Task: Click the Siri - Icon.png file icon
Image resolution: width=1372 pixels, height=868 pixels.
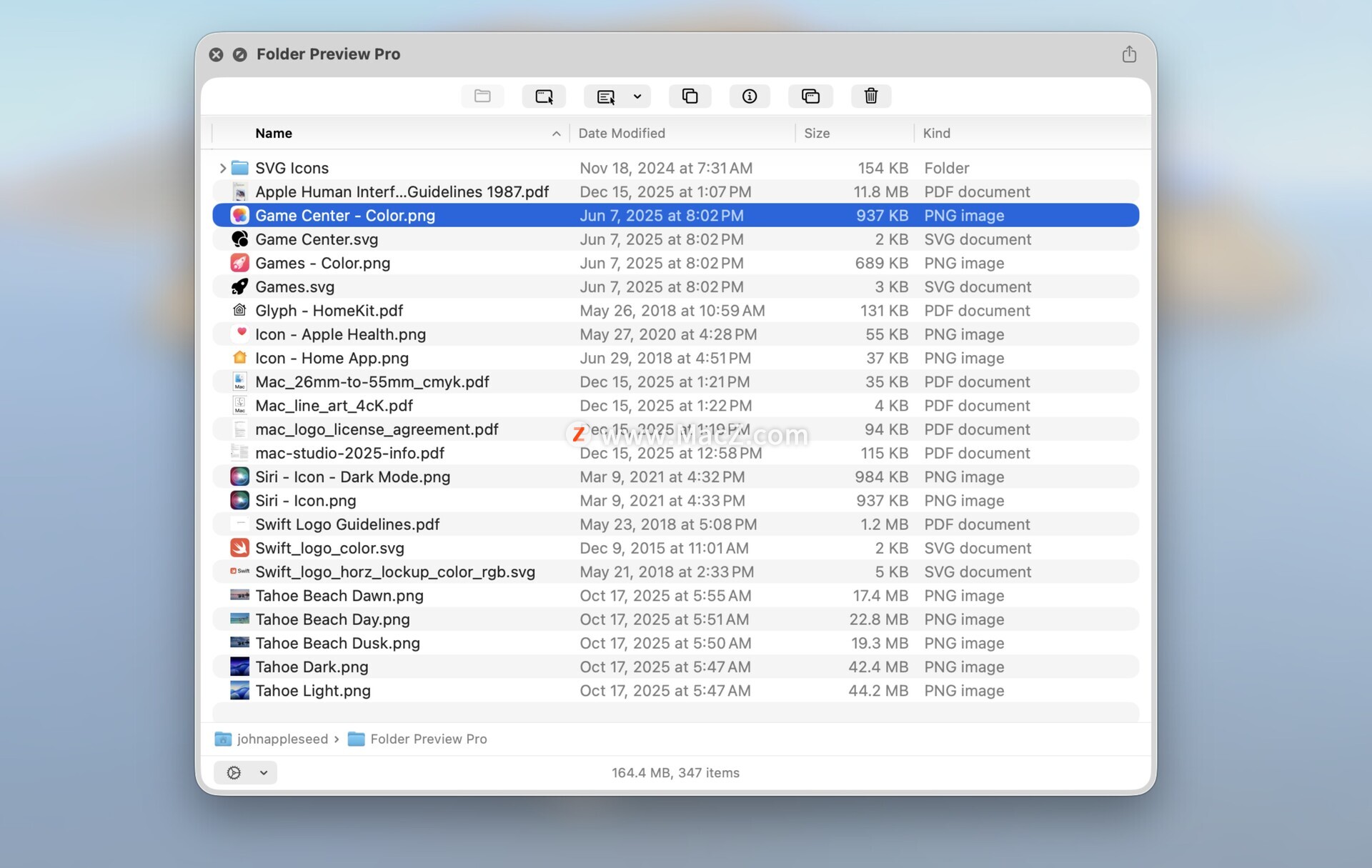Action: pyautogui.click(x=240, y=500)
